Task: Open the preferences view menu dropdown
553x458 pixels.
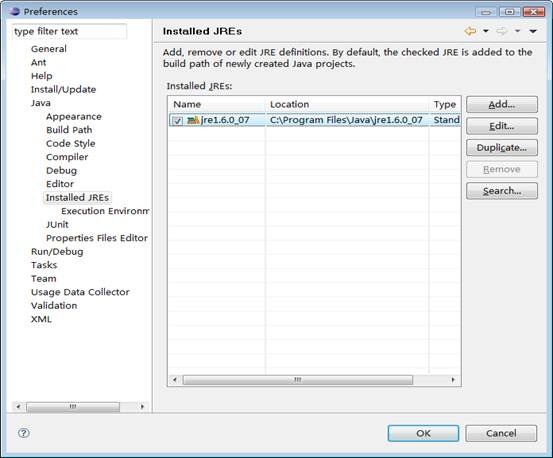Action: (533, 31)
